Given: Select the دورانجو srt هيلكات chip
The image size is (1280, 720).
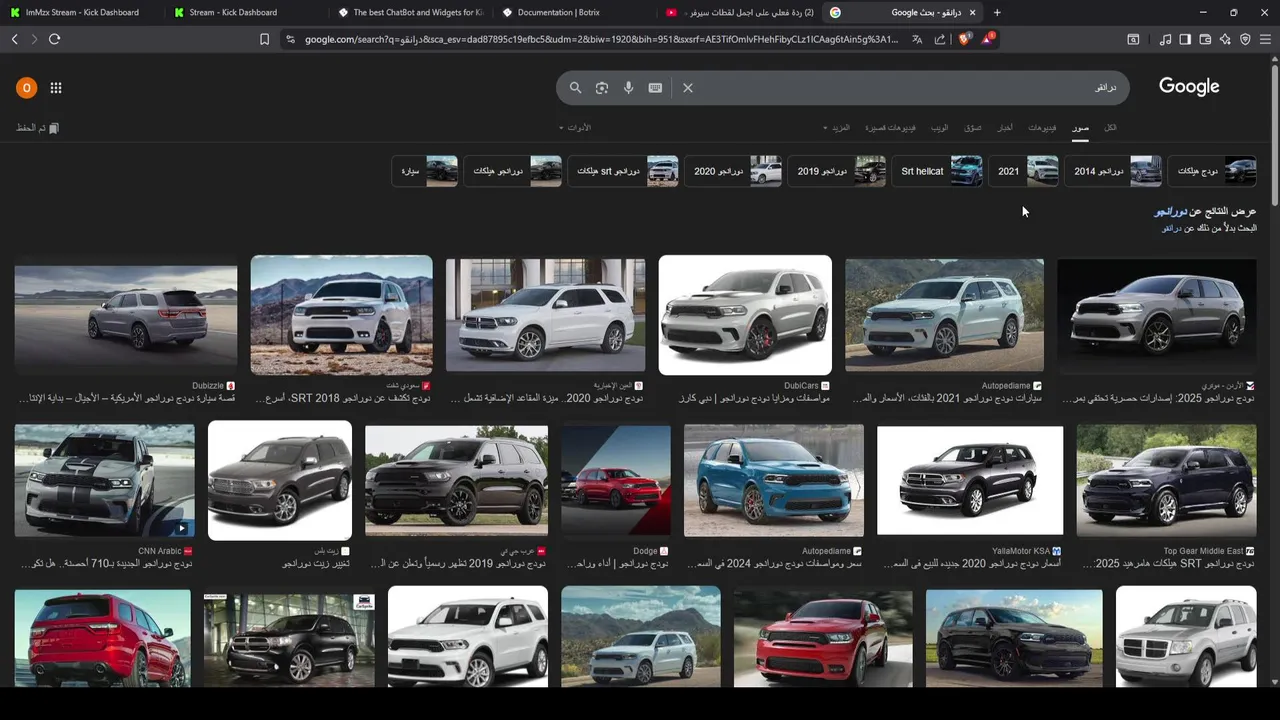Looking at the screenshot, I should point(623,171).
